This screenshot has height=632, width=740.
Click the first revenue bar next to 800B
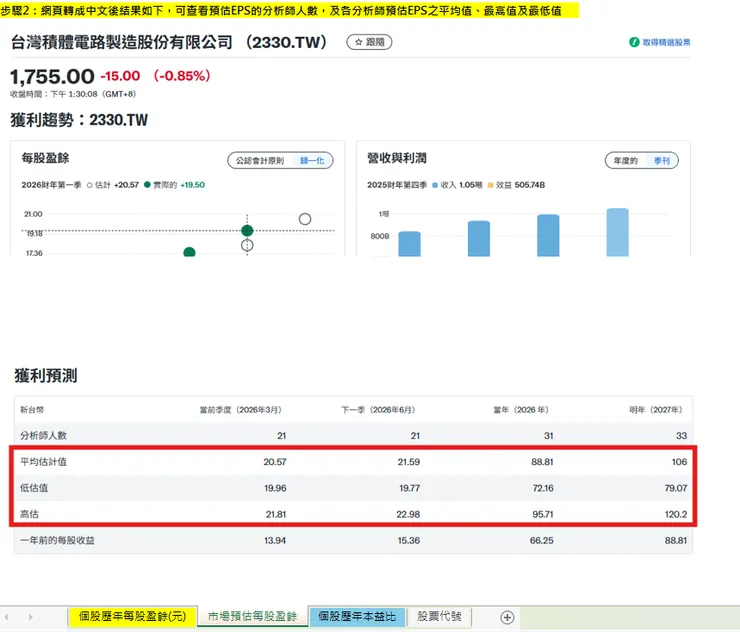click(409, 244)
